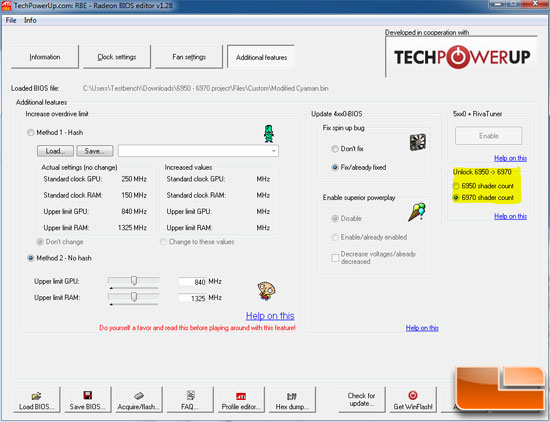Open the Info menu
The image size is (550, 422).
(30, 20)
